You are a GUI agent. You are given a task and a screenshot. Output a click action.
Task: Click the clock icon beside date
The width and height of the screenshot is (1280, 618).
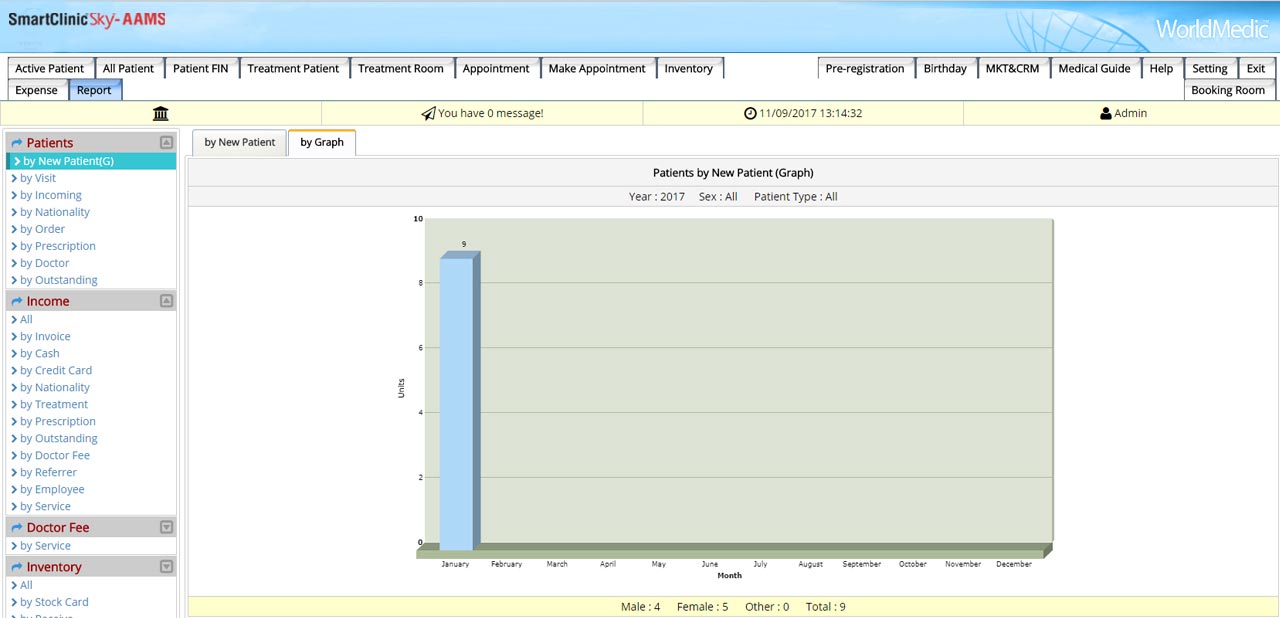coord(750,114)
